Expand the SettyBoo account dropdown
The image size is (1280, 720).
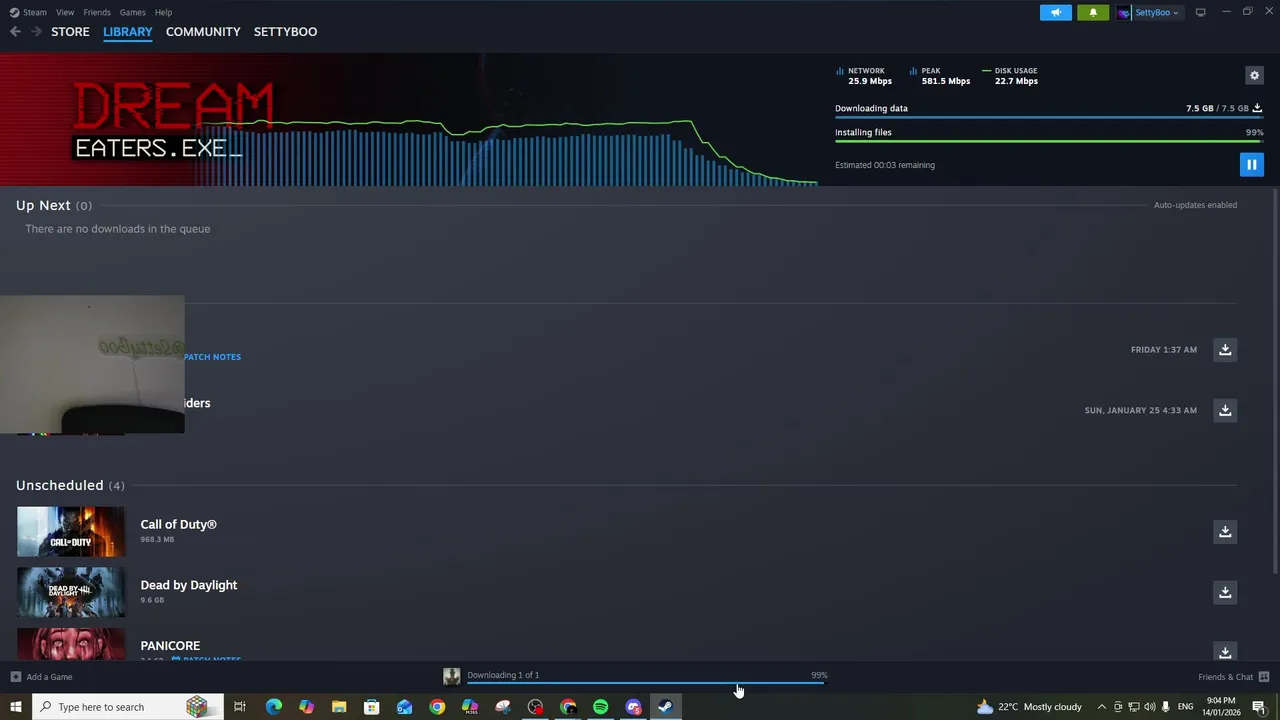click(x=1157, y=12)
